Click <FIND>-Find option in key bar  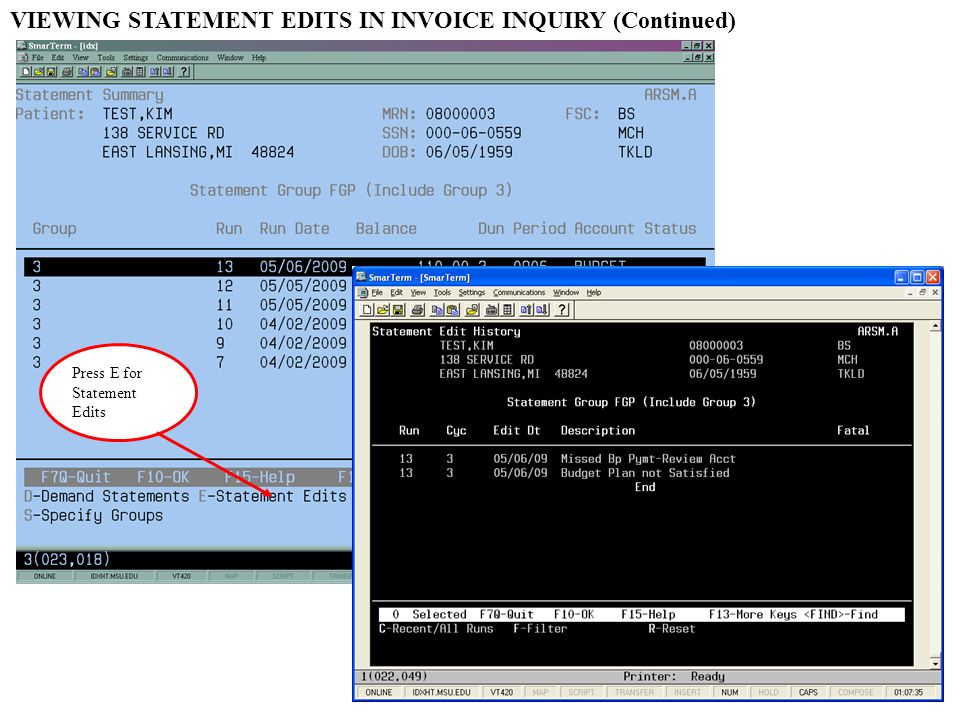pyautogui.click(x=841, y=614)
